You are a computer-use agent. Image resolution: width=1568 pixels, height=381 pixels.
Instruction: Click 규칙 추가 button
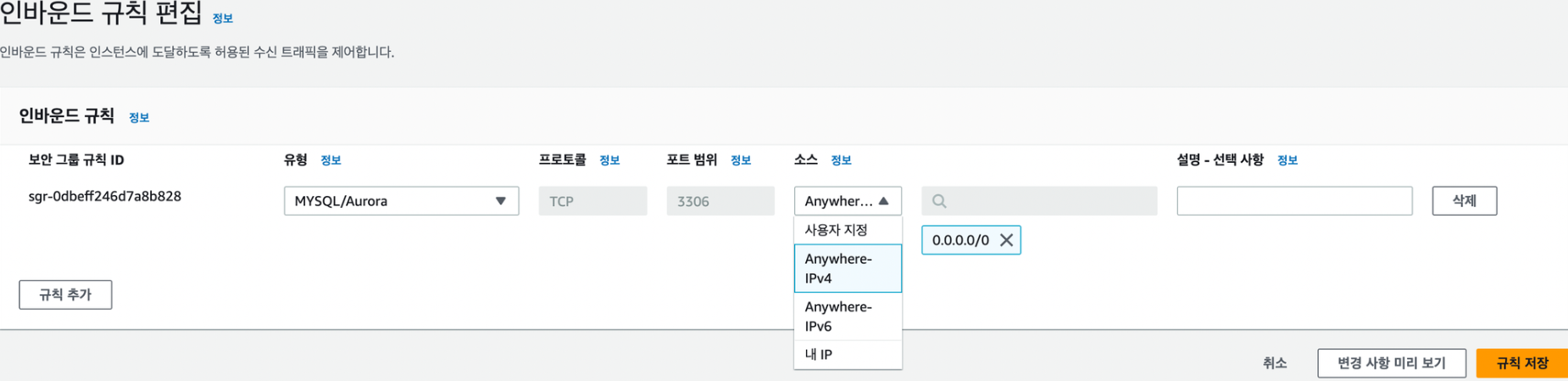(65, 294)
